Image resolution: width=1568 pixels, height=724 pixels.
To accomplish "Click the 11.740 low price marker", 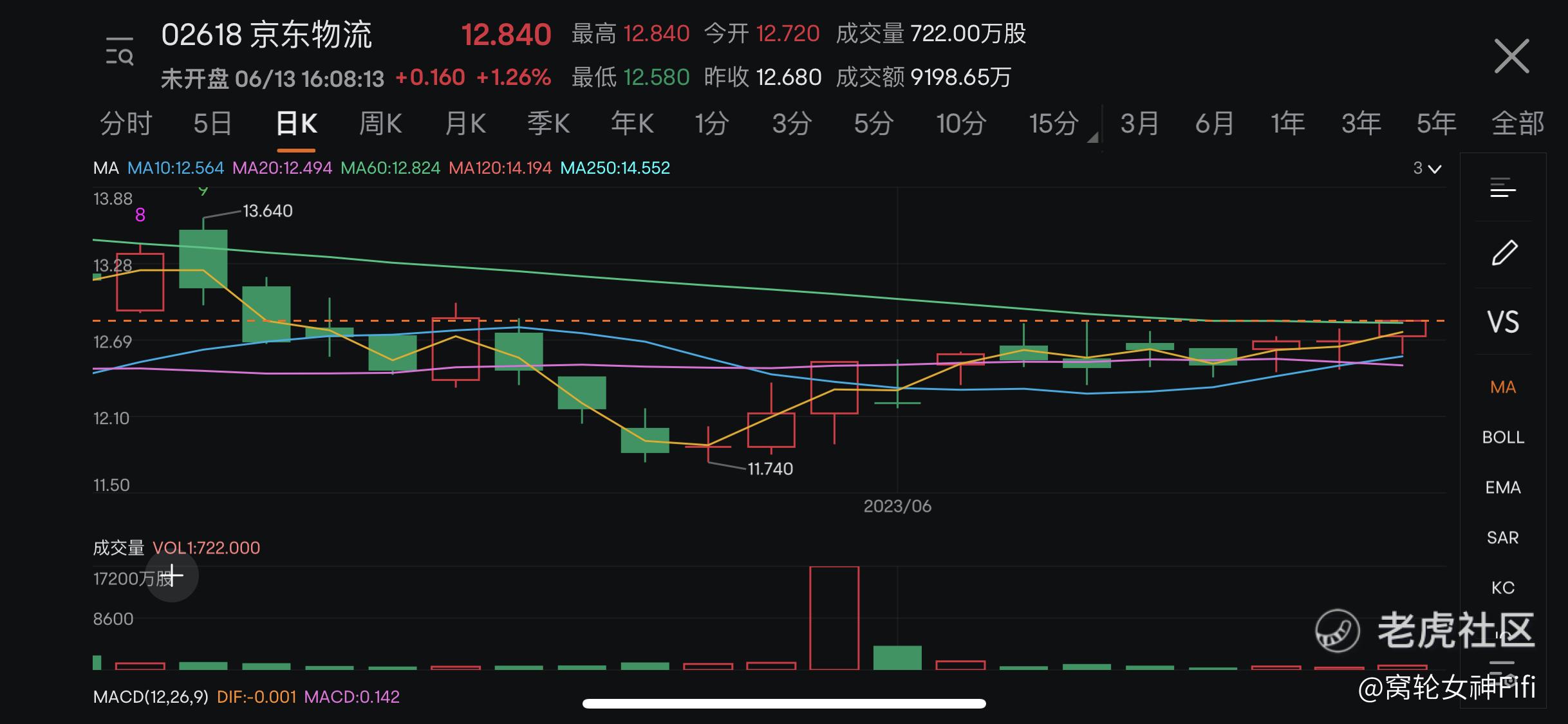I will 770,469.
